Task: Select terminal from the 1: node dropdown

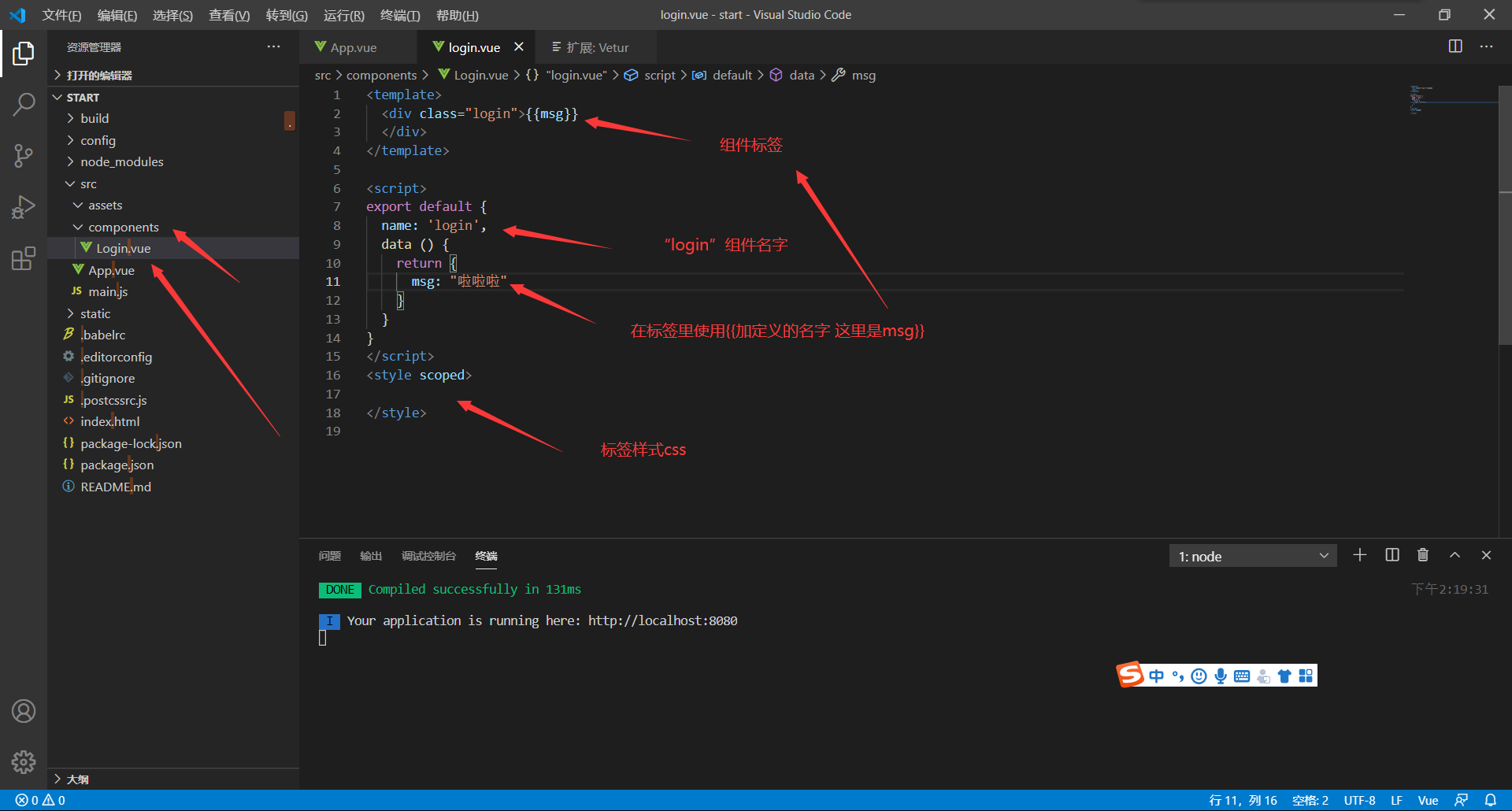Action: 1253,556
